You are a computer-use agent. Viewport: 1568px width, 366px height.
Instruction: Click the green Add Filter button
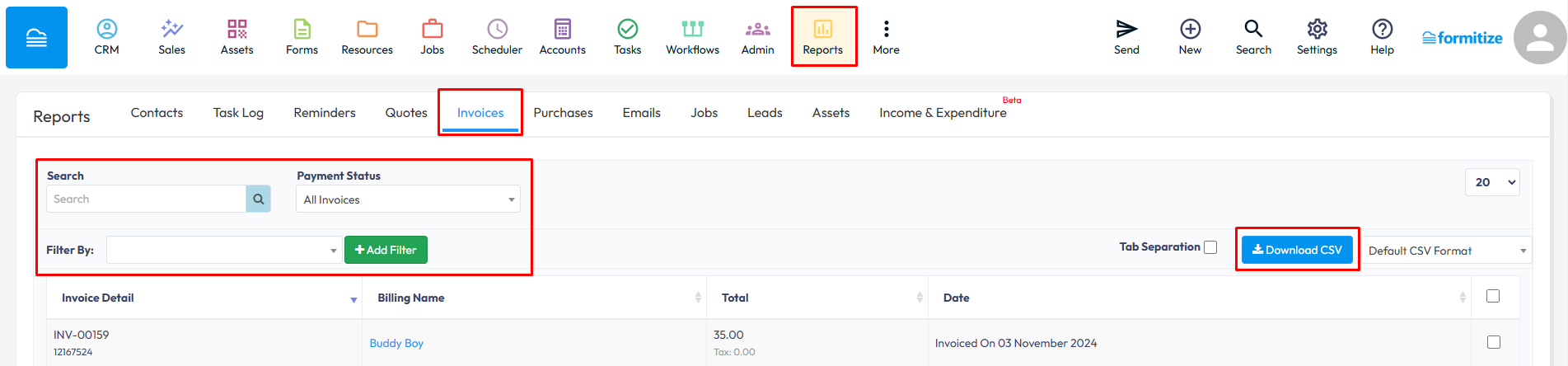386,250
